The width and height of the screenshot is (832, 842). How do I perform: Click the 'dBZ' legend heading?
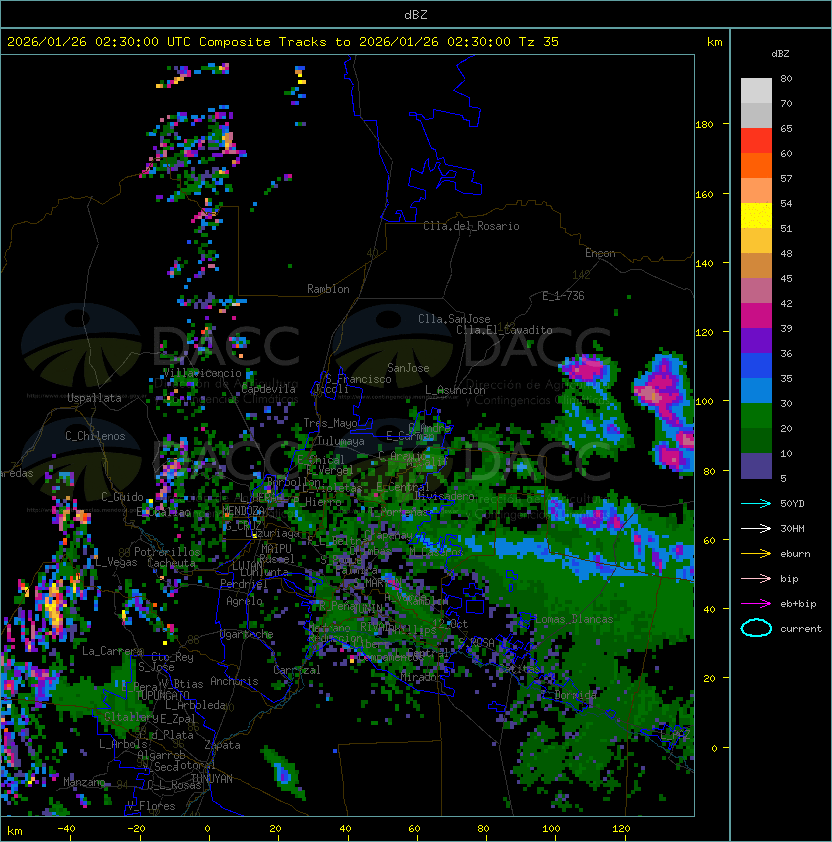pos(780,54)
